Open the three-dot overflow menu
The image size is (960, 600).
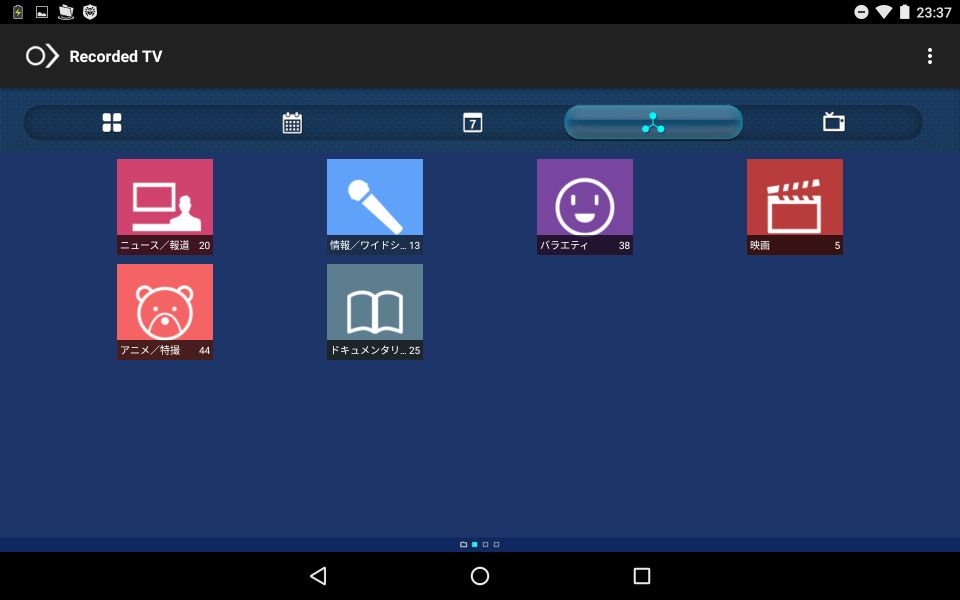(929, 56)
